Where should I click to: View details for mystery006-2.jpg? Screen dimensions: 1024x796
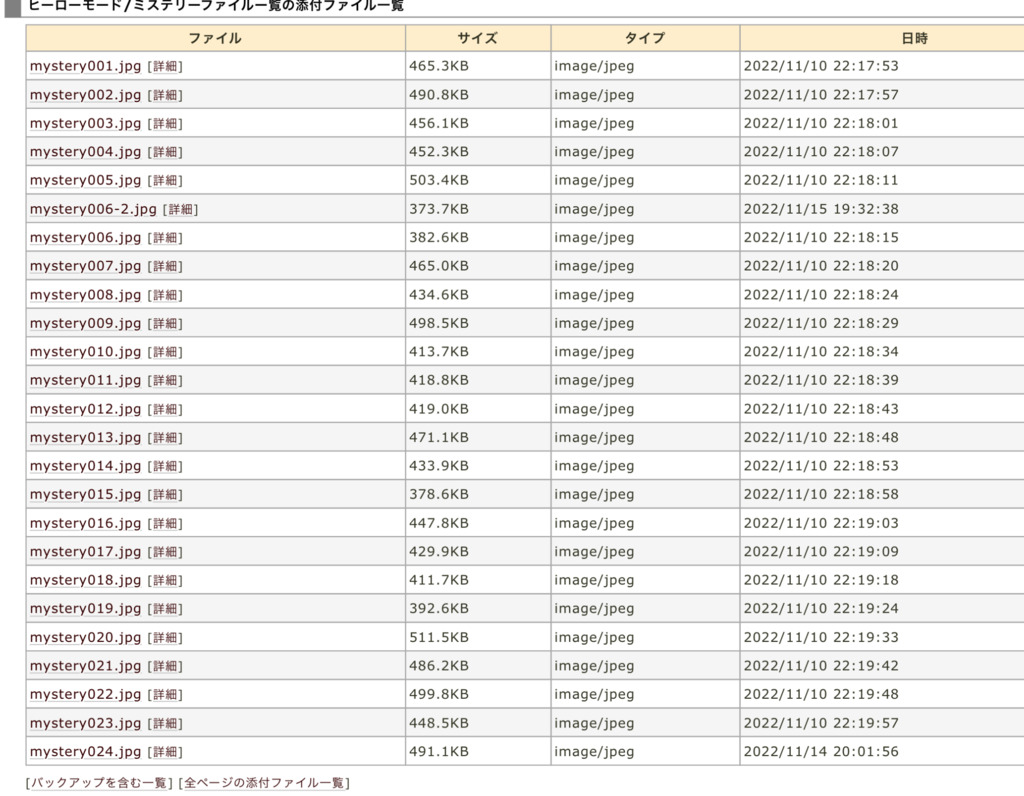pyautogui.click(x=181, y=210)
